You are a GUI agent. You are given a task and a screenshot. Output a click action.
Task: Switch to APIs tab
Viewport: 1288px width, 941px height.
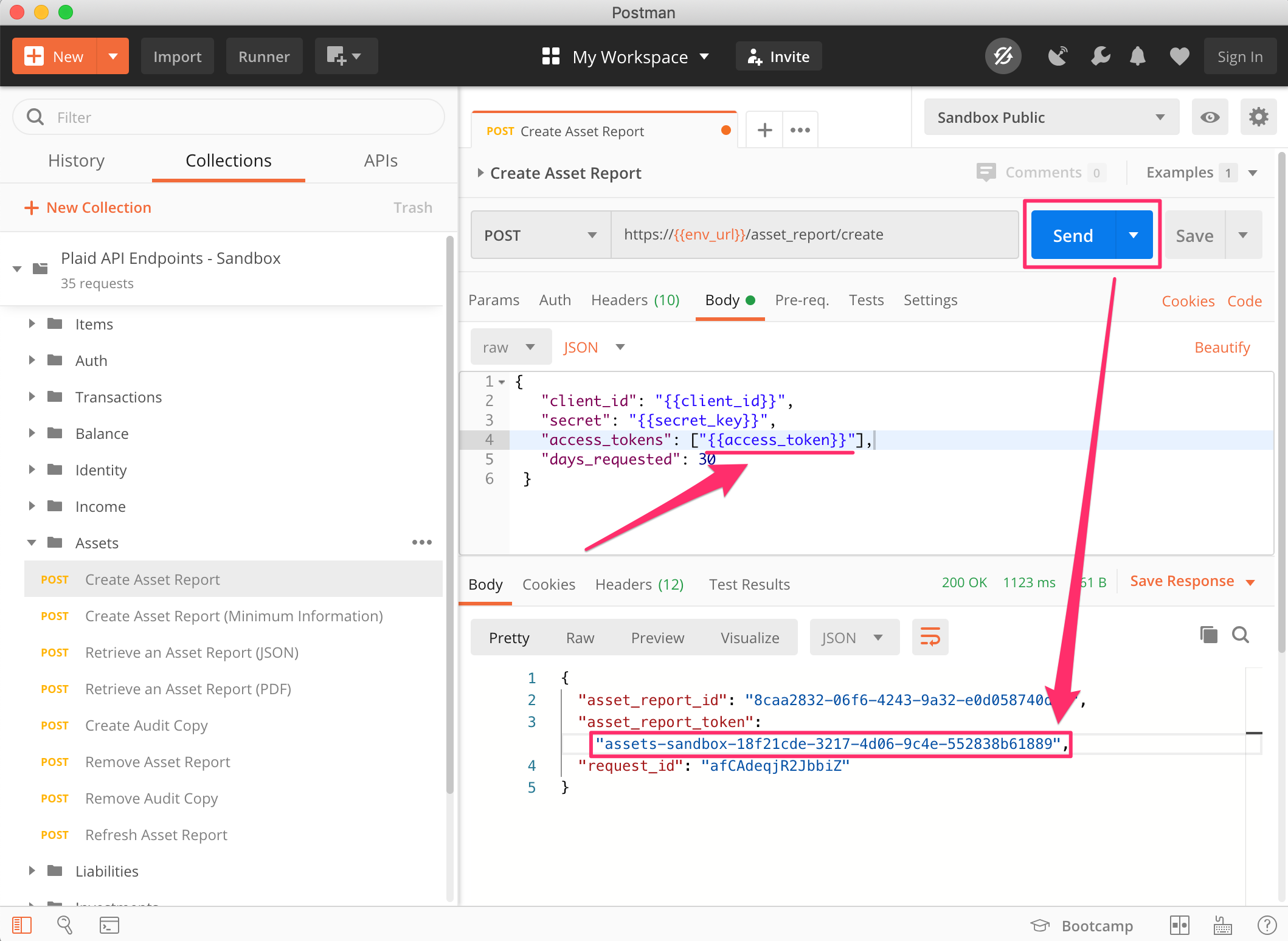coord(381,160)
